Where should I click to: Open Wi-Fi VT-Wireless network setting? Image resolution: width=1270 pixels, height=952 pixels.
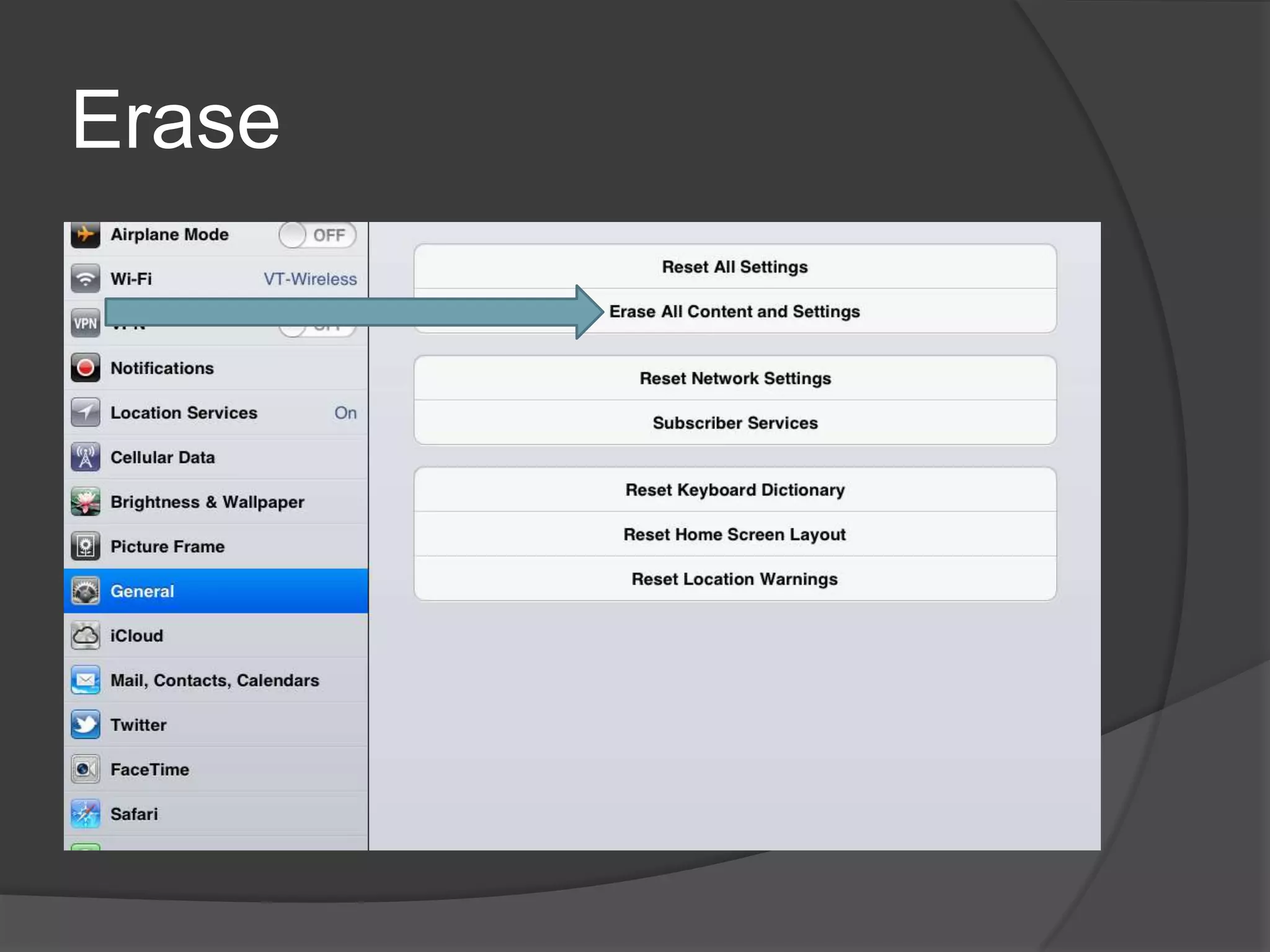point(309,280)
